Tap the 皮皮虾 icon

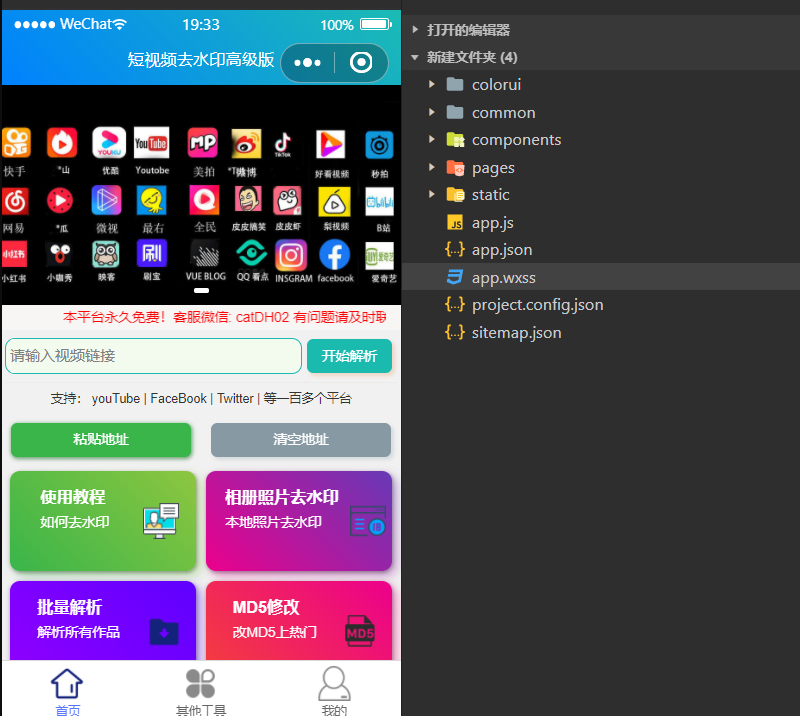pos(287,201)
